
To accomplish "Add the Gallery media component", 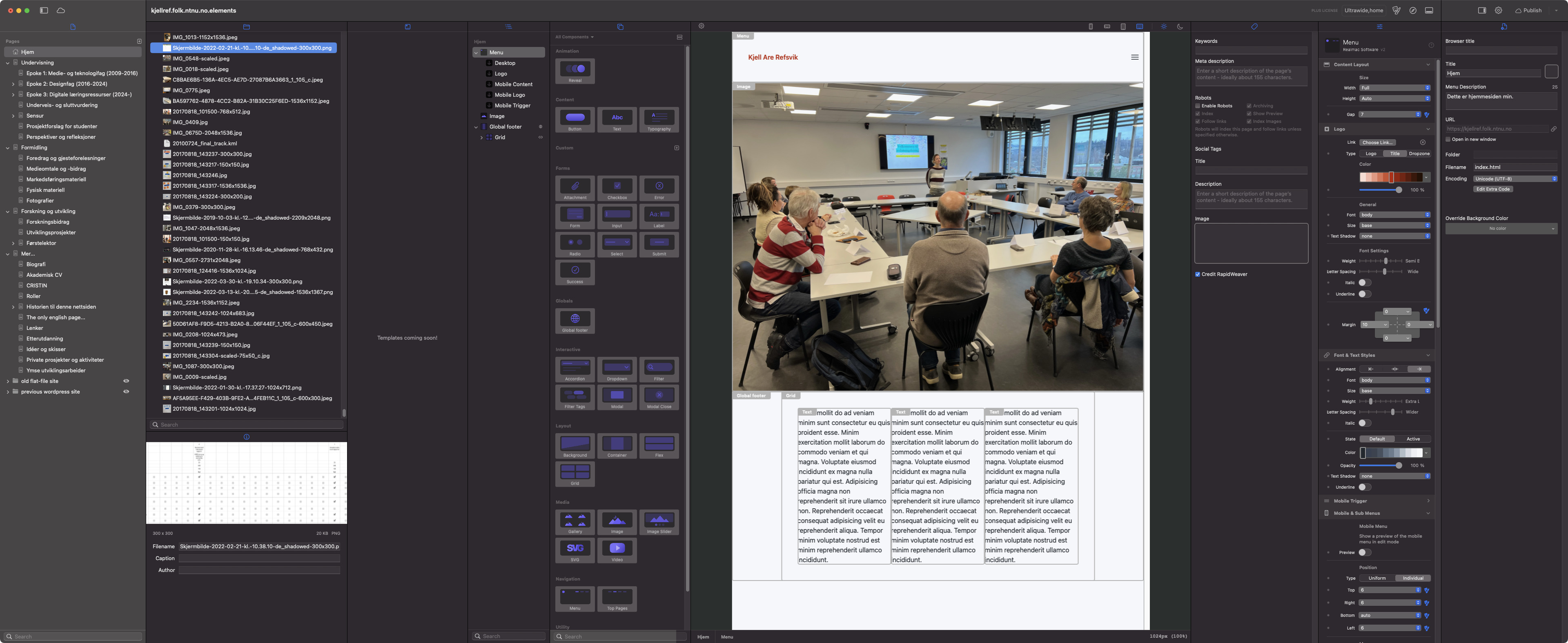I will point(575,523).
